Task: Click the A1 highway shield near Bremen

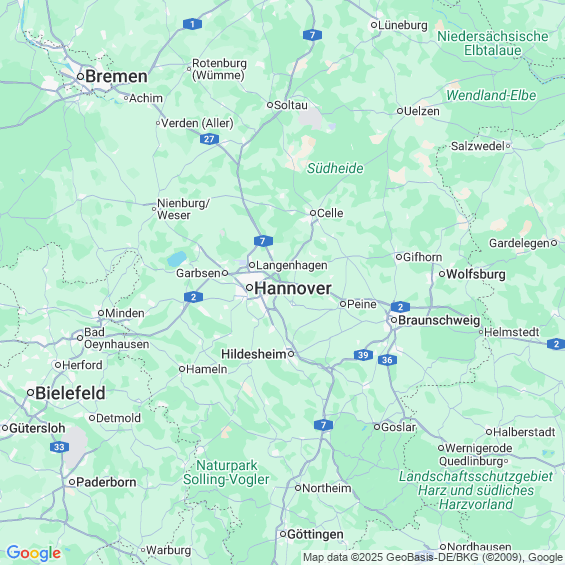Action: pyautogui.click(x=192, y=24)
